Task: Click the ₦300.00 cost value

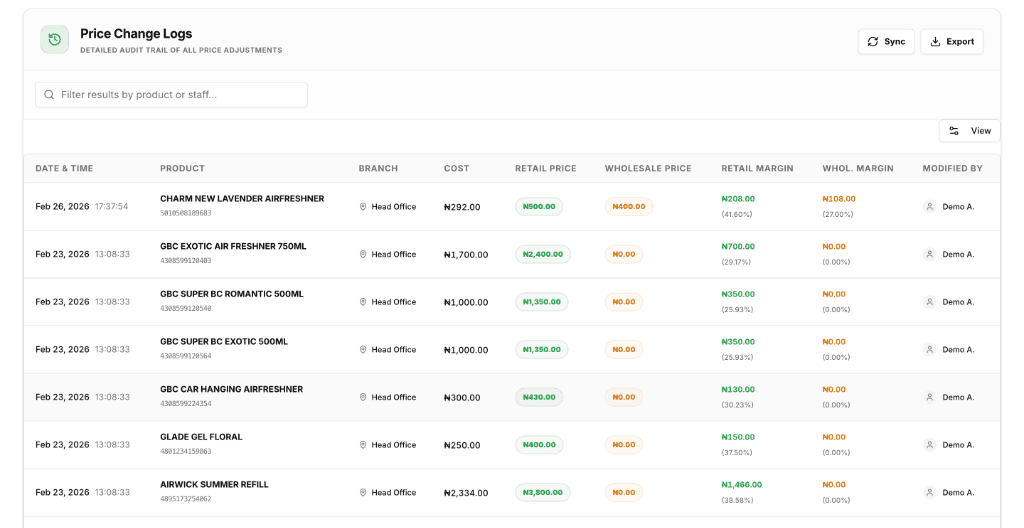Action: pyautogui.click(x=462, y=398)
